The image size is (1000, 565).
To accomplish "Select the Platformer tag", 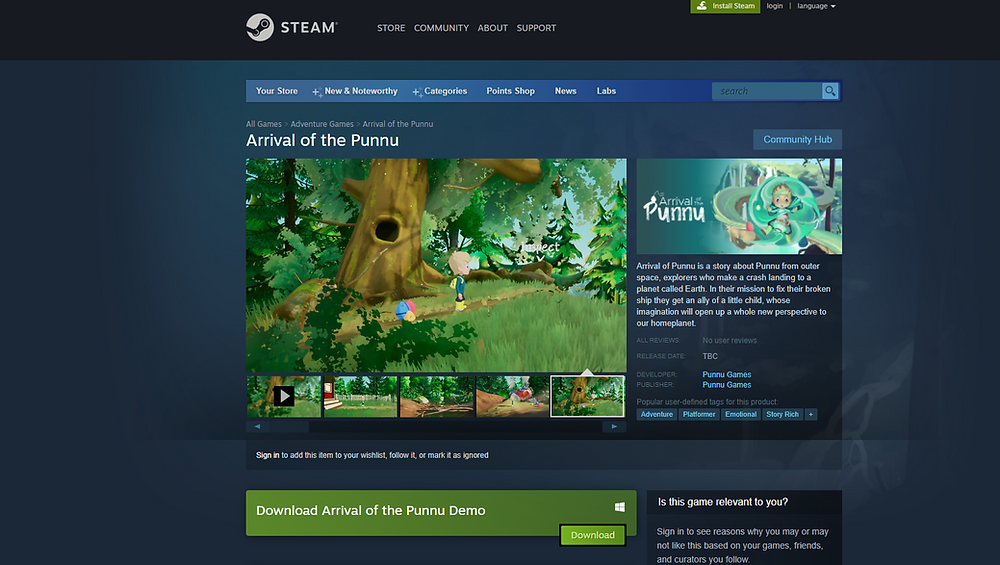I will coord(699,415).
